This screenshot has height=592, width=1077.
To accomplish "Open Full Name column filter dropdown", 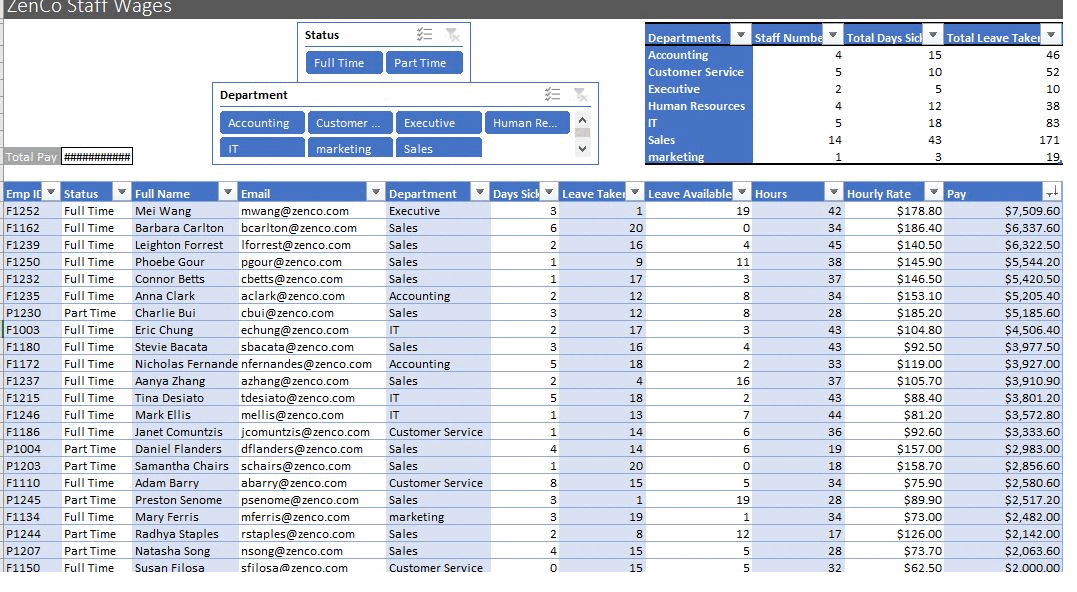I will pos(227,192).
